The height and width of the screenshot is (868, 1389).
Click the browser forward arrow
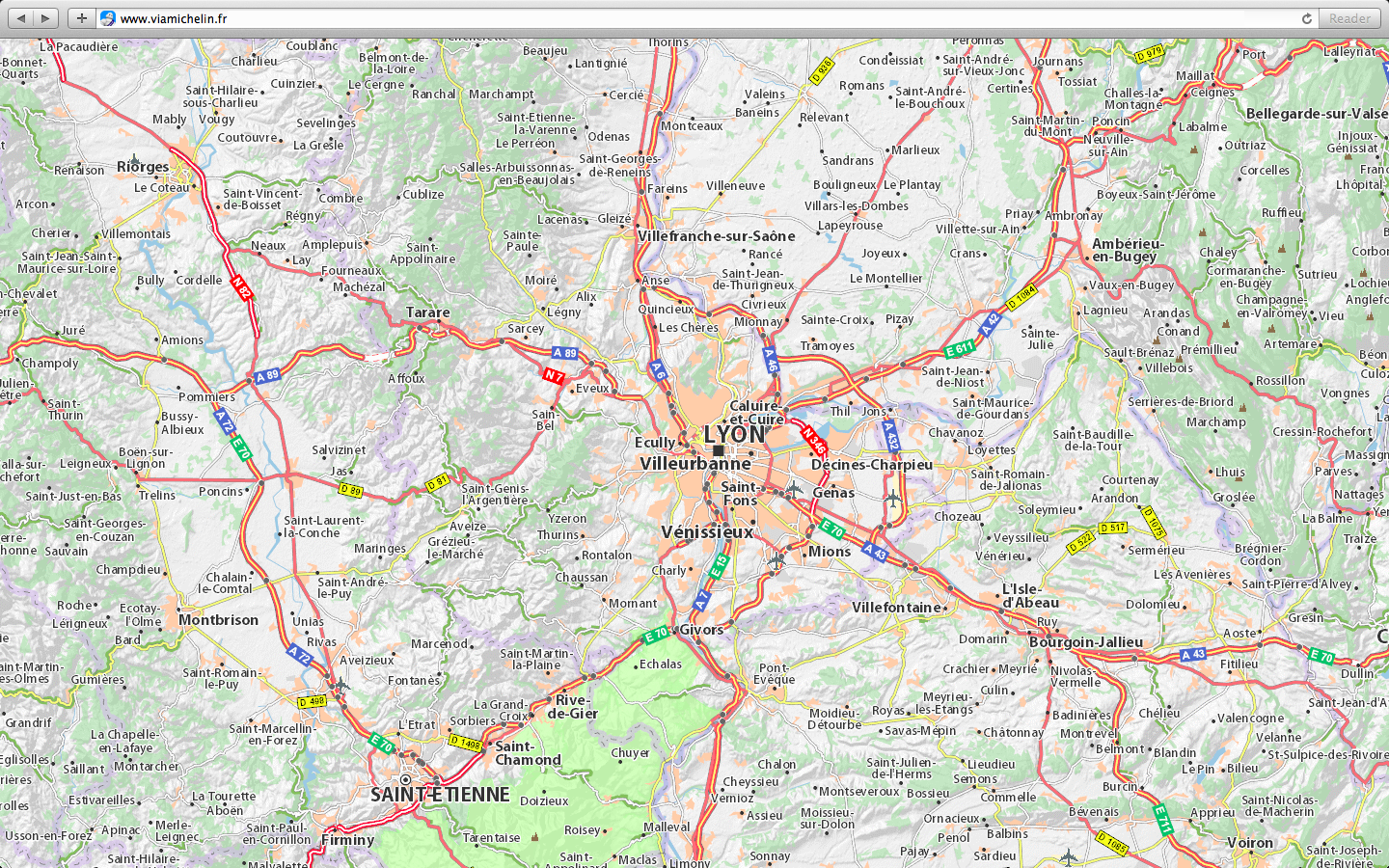[45, 18]
